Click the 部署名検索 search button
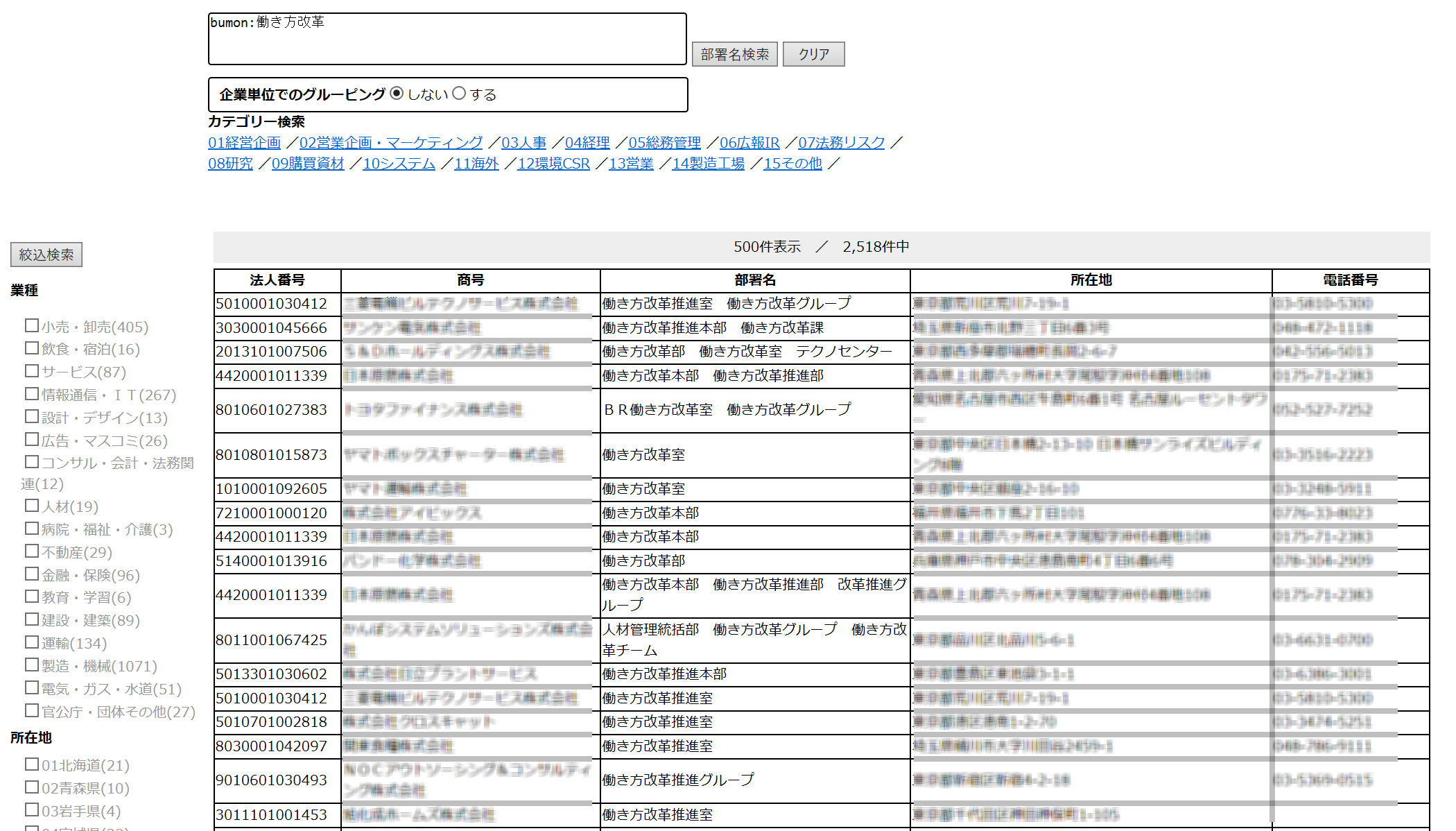1456x831 pixels. click(734, 53)
